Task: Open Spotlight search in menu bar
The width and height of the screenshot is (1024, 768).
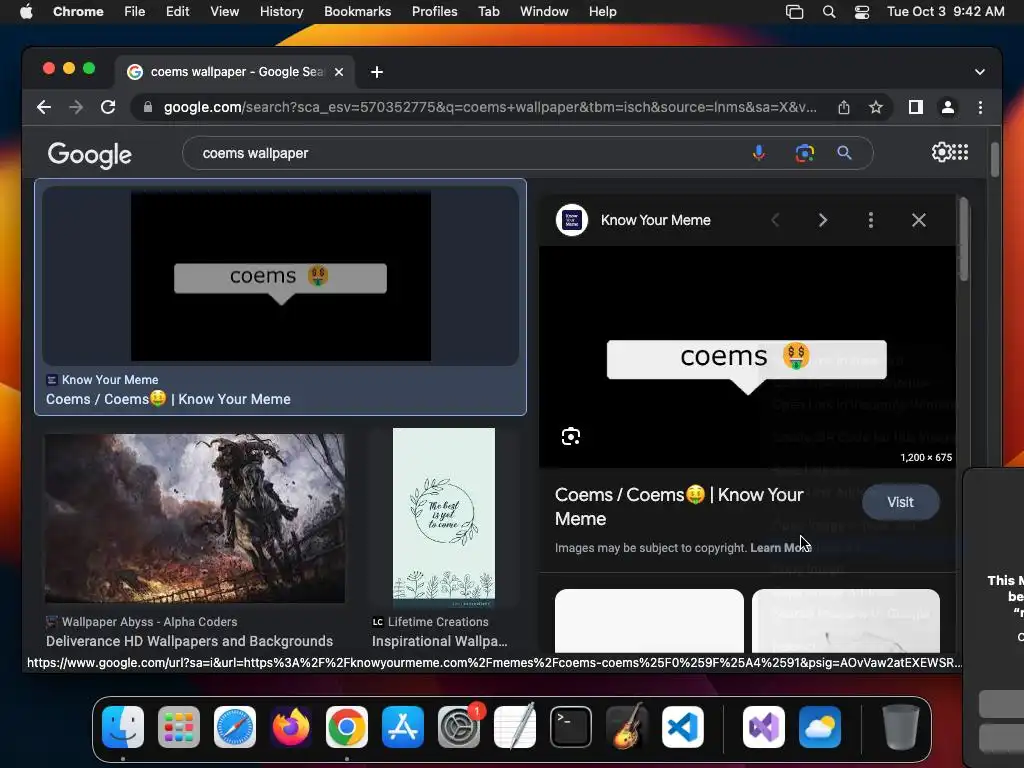Action: pos(829,12)
